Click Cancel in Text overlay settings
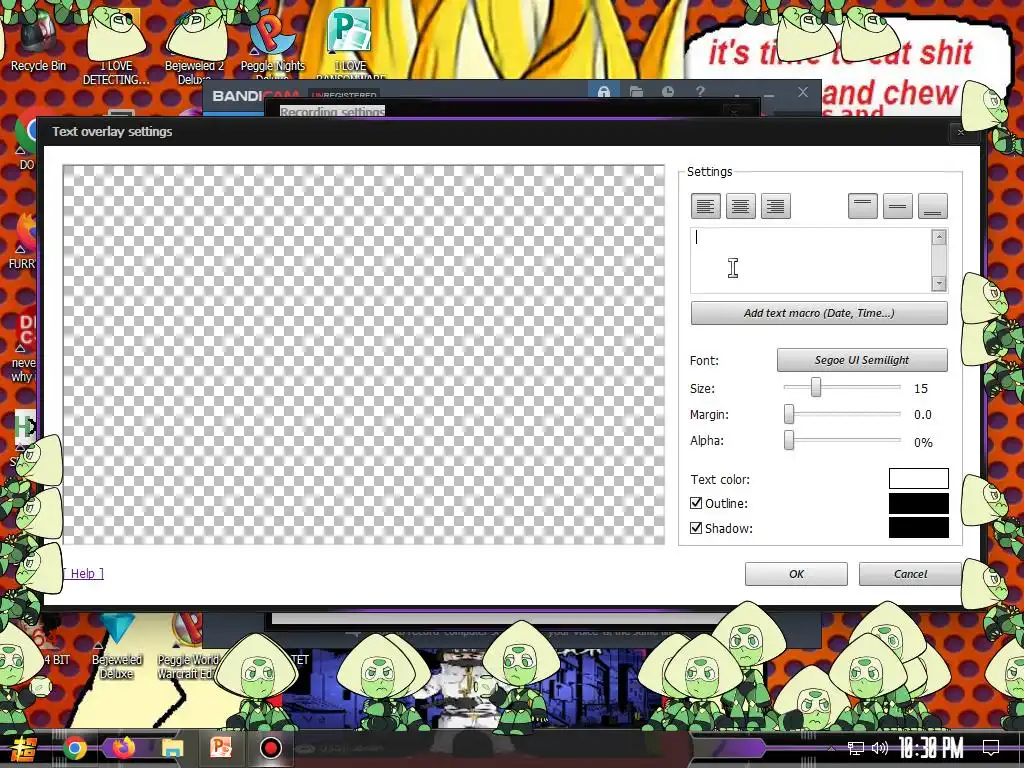This screenshot has width=1024, height=768. (x=910, y=574)
